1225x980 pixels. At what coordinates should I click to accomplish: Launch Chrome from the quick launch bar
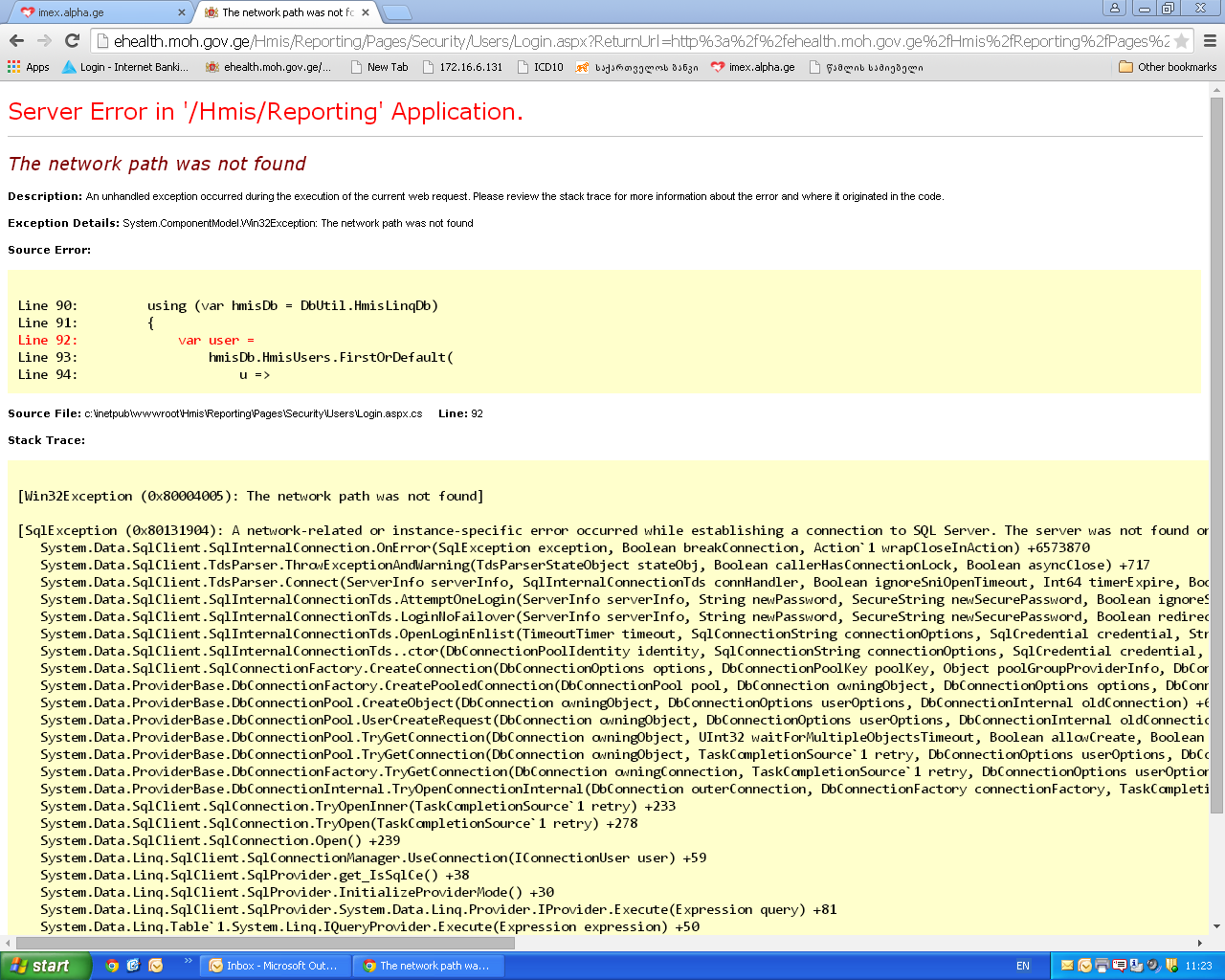[112, 966]
